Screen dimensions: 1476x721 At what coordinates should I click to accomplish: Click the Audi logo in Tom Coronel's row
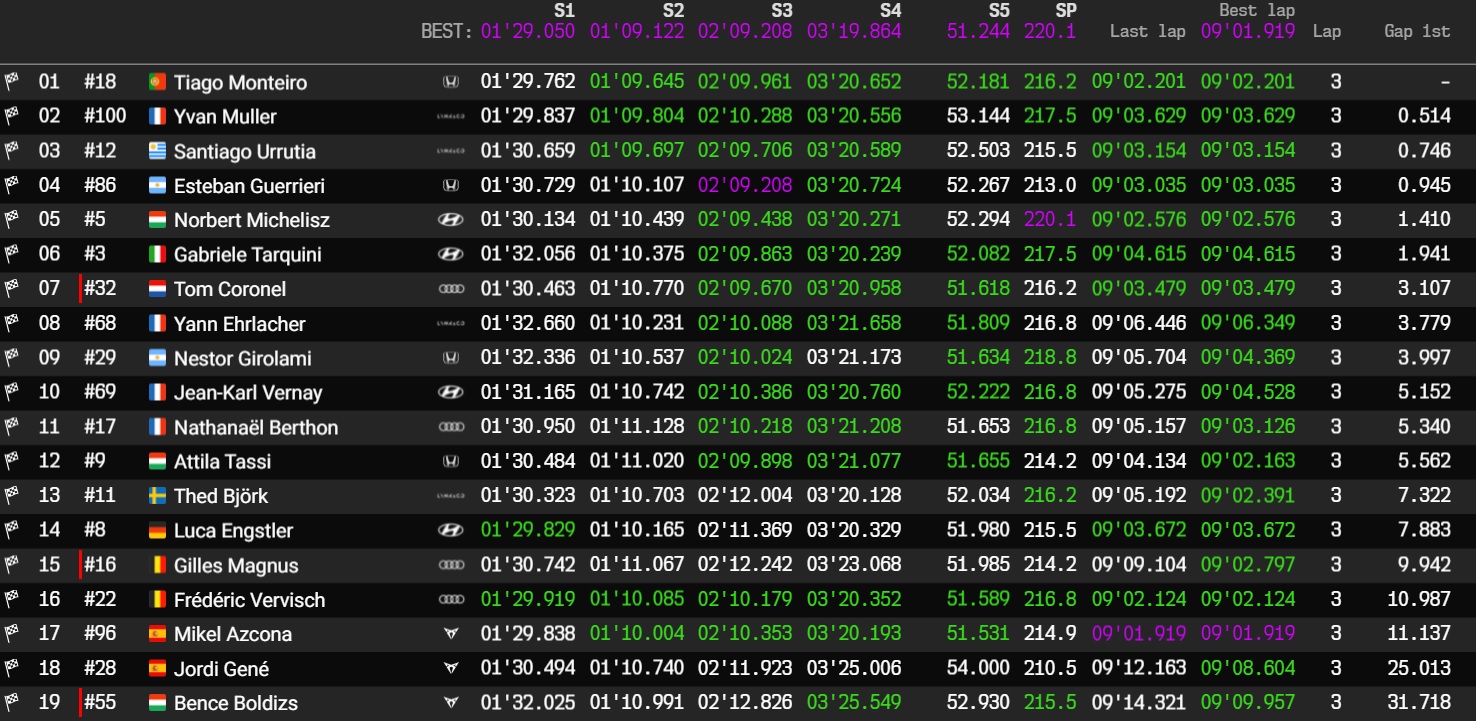coord(451,289)
